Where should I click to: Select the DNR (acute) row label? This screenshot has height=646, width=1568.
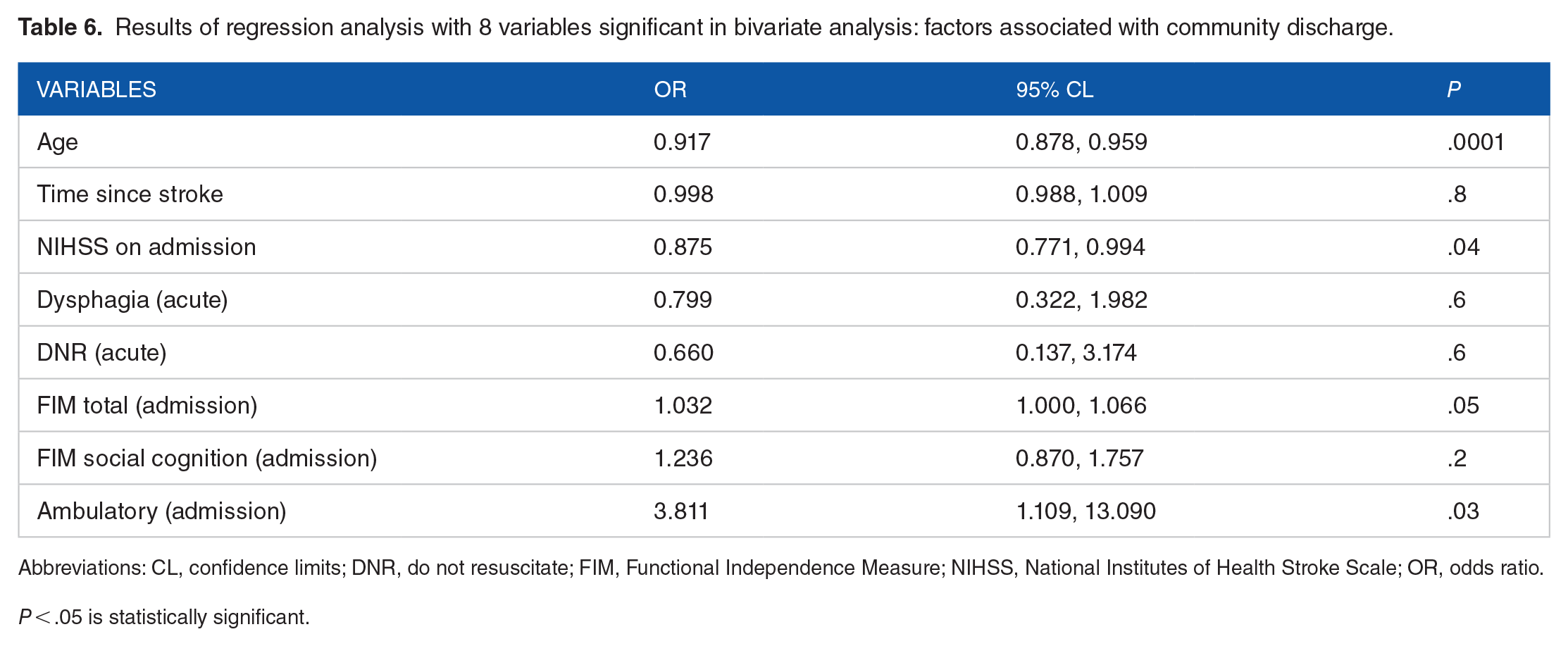tap(101, 353)
